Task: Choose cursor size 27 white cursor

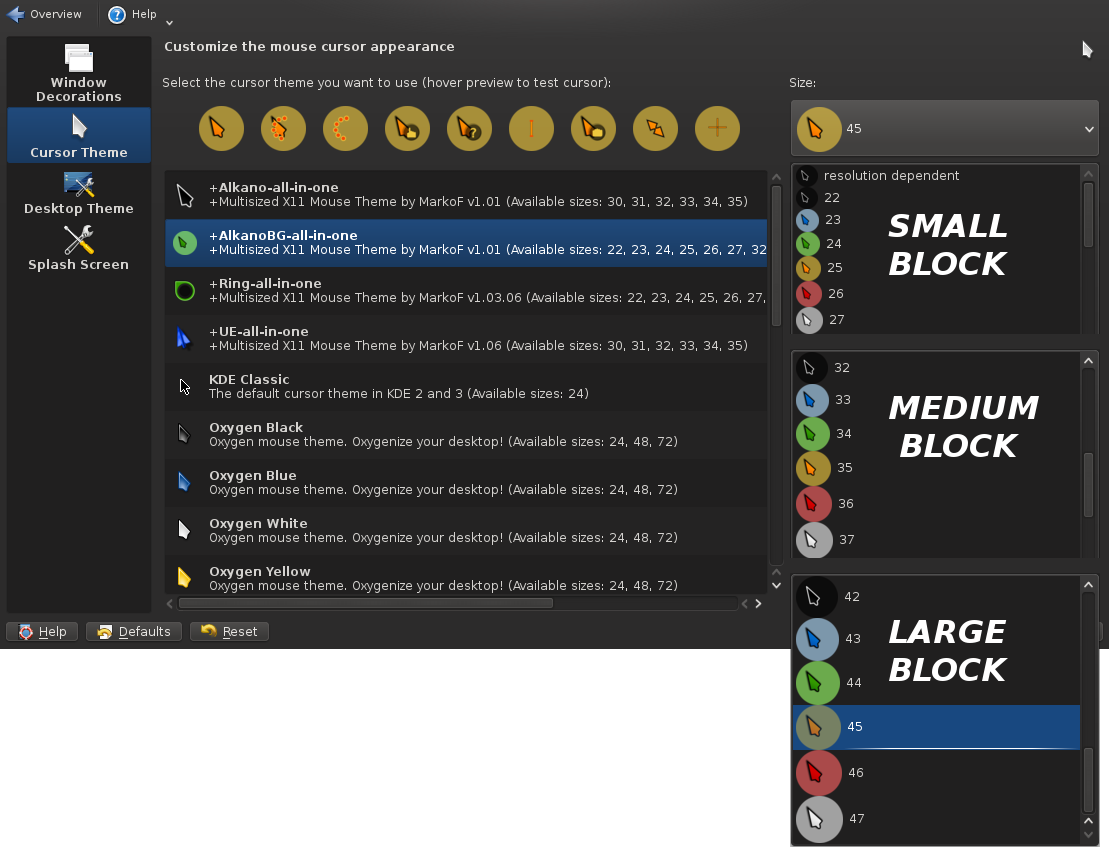Action: coord(936,320)
